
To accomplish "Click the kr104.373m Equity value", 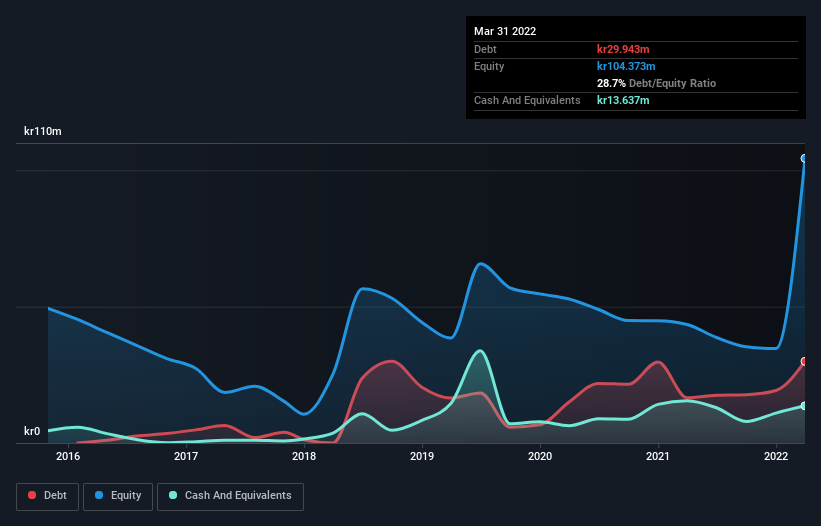I will 626,66.
